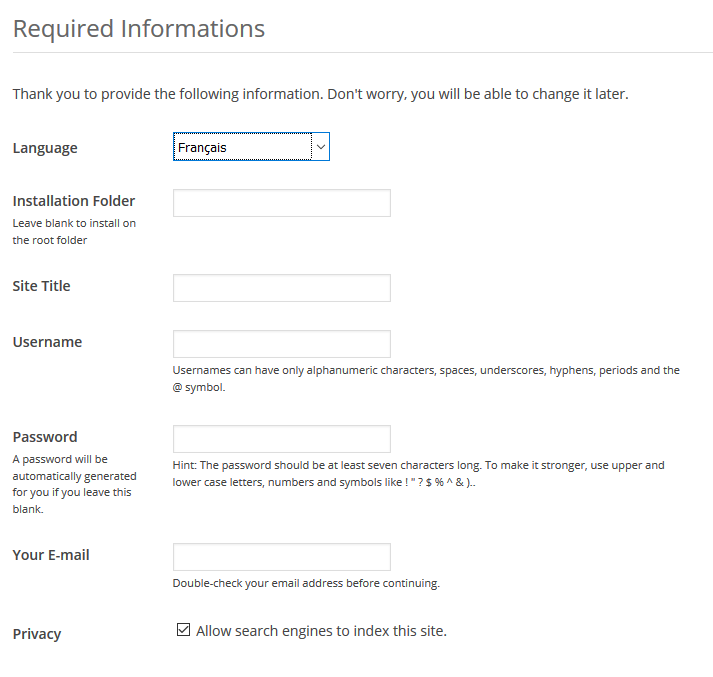Click the Password input field
This screenshot has height=677, width=713.
[x=281, y=439]
